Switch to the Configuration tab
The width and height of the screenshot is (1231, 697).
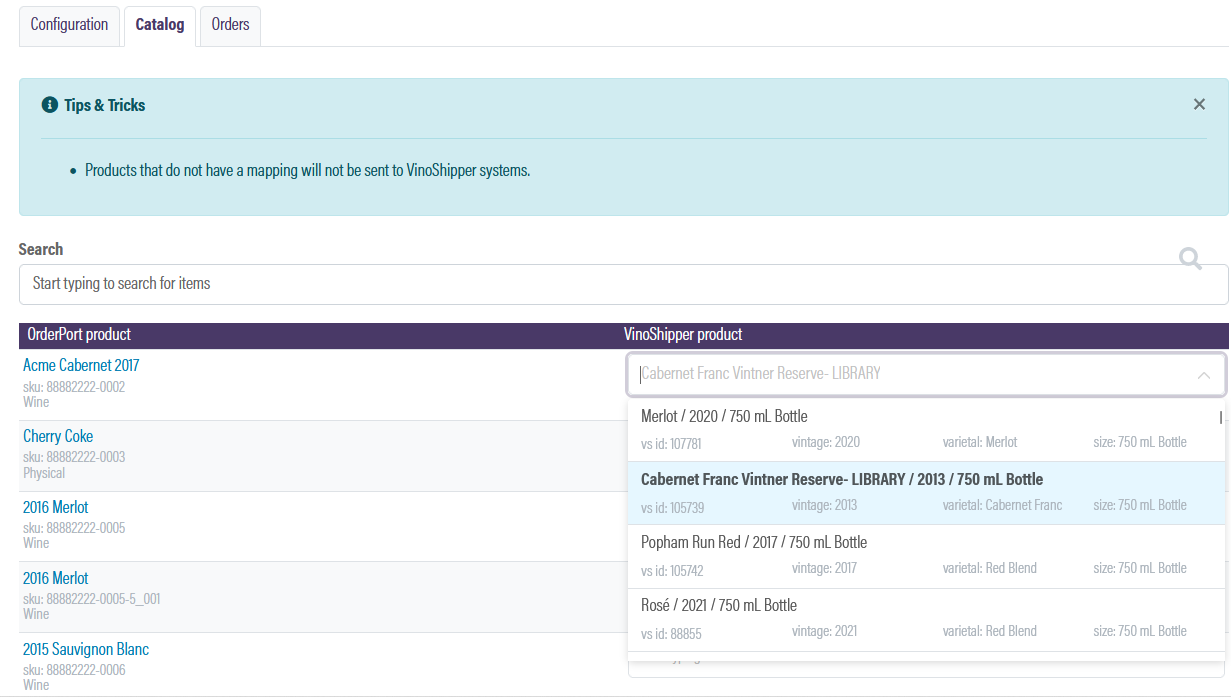[x=69, y=25]
